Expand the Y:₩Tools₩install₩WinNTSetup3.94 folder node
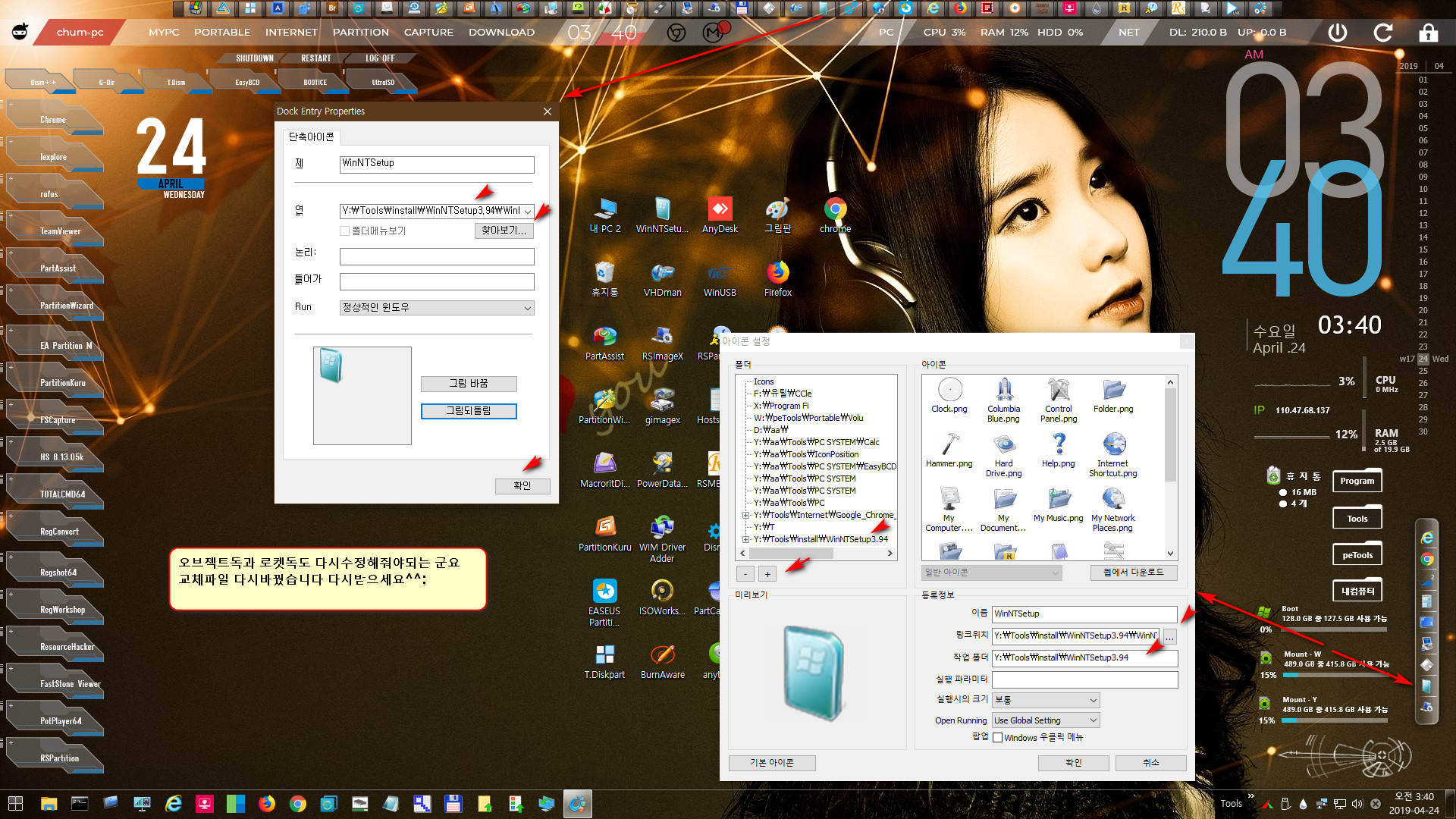 pos(746,539)
